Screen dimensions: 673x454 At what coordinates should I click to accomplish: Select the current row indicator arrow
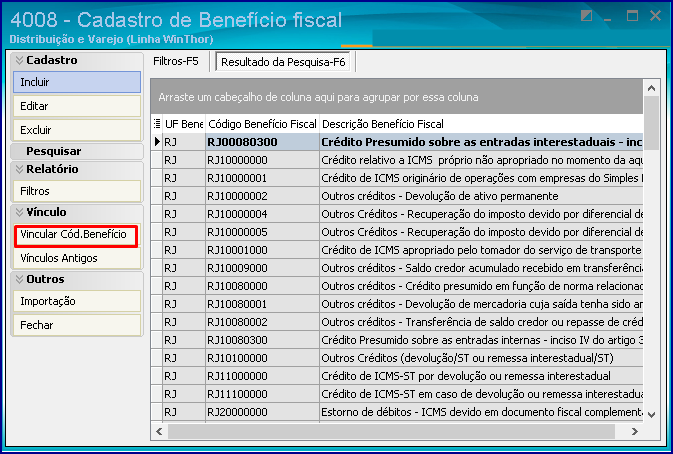157,142
